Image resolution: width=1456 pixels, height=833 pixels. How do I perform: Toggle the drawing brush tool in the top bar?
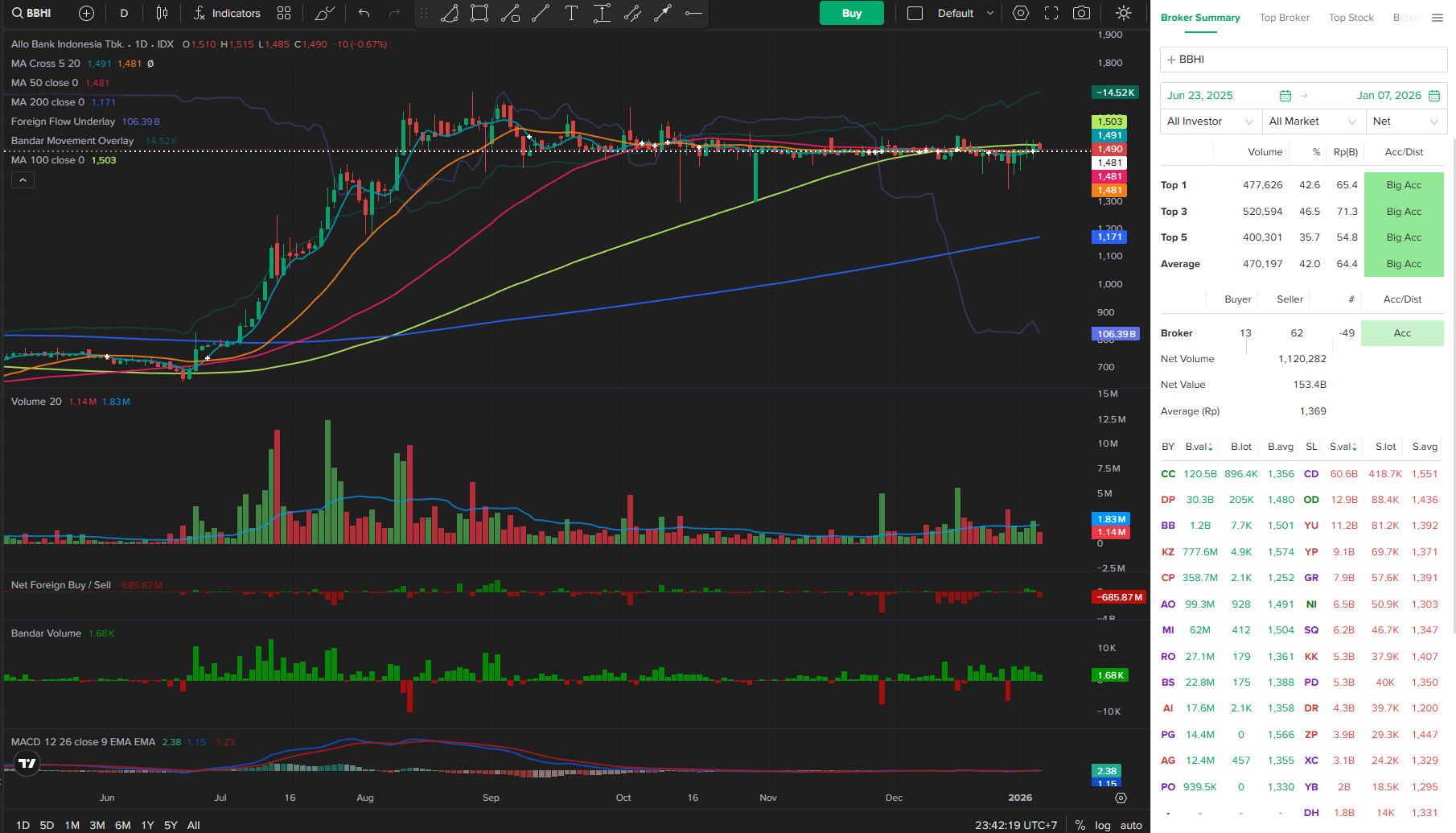(324, 13)
